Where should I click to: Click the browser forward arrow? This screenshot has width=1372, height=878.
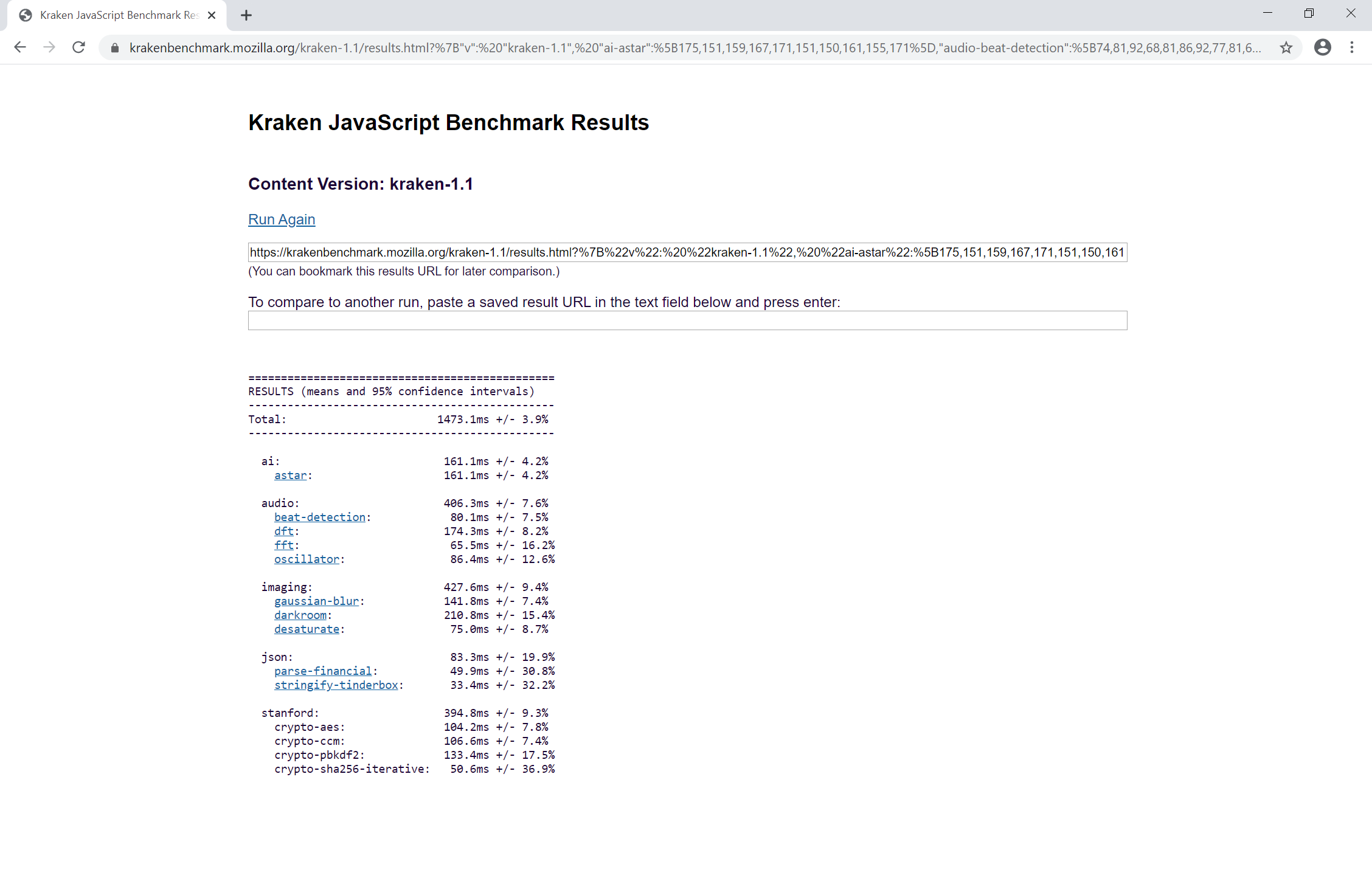(x=49, y=47)
